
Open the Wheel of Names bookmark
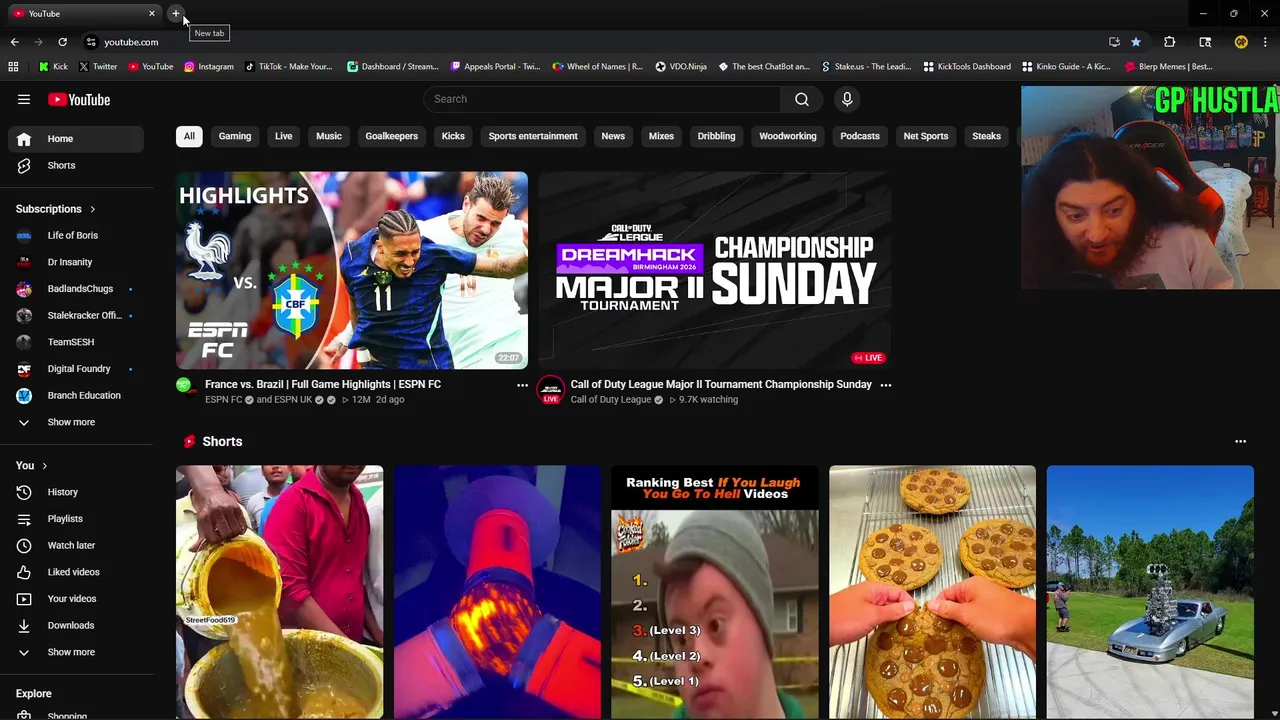pyautogui.click(x=598, y=67)
